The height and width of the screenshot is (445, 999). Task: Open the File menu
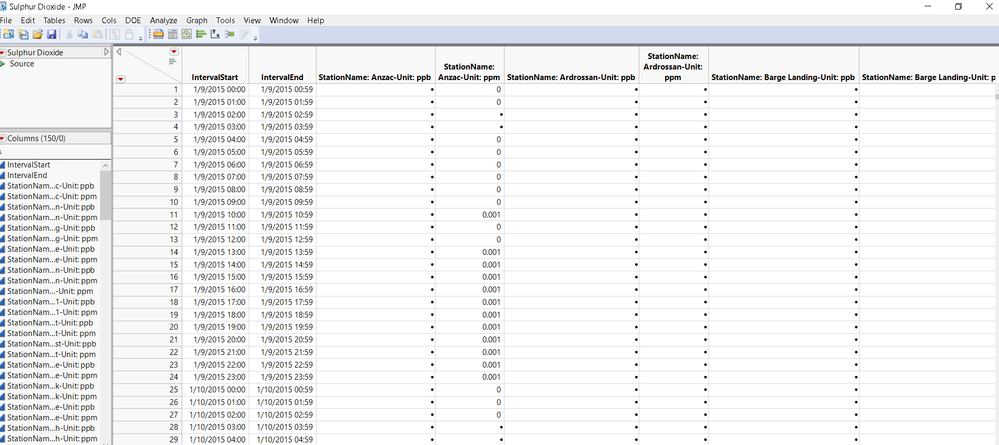tap(6, 20)
